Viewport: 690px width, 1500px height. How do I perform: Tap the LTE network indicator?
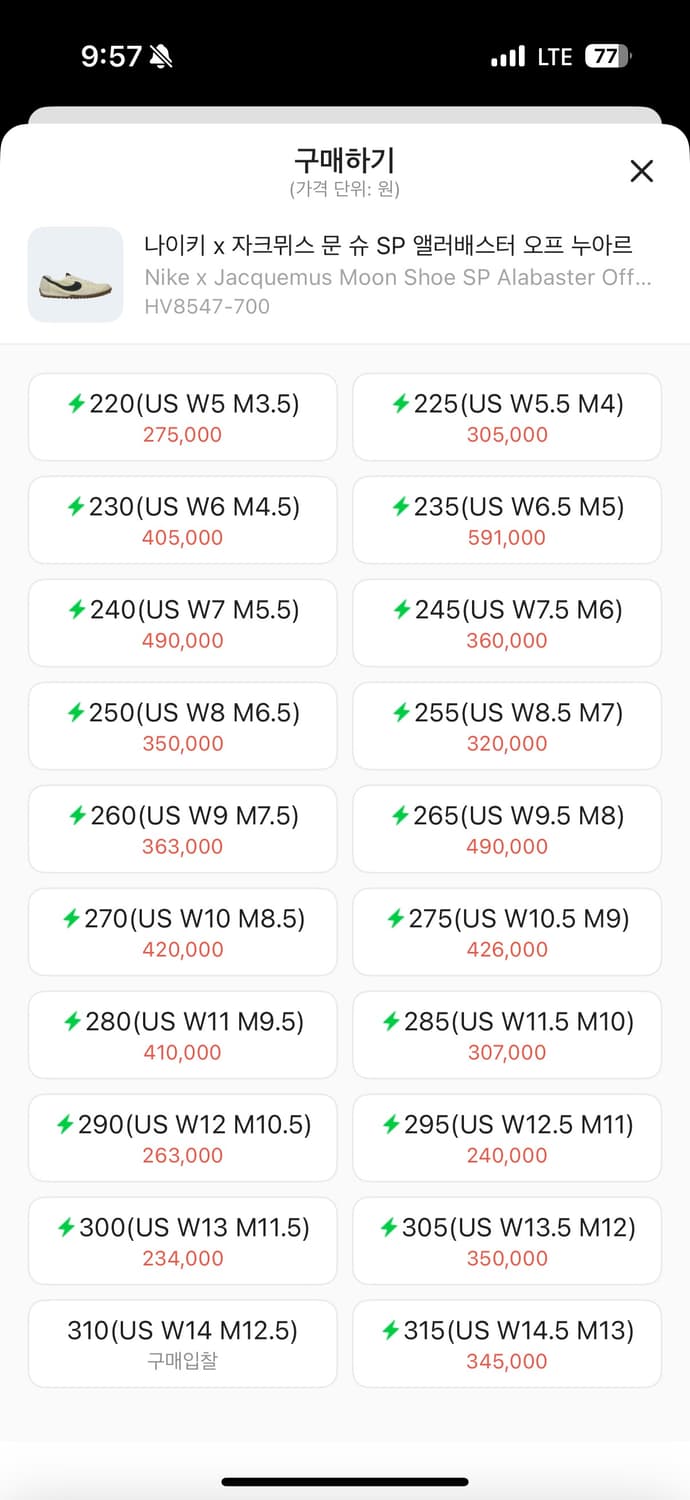(x=553, y=57)
